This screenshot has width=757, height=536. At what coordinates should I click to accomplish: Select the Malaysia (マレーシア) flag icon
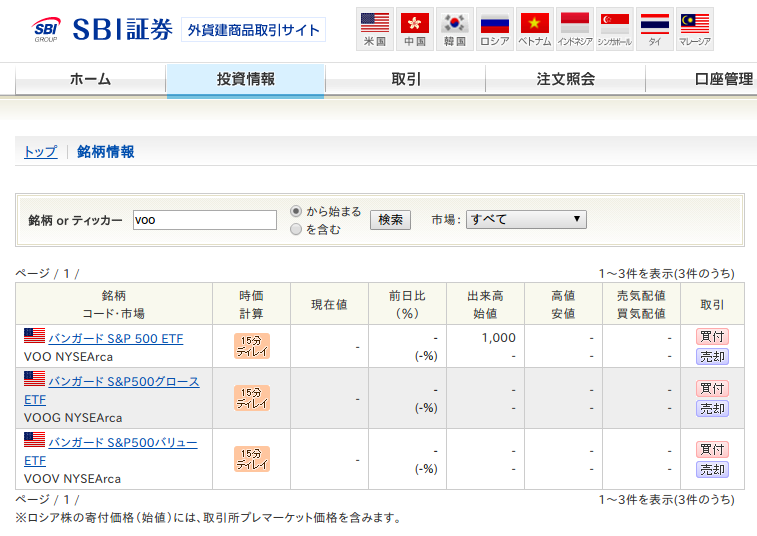tap(695, 29)
